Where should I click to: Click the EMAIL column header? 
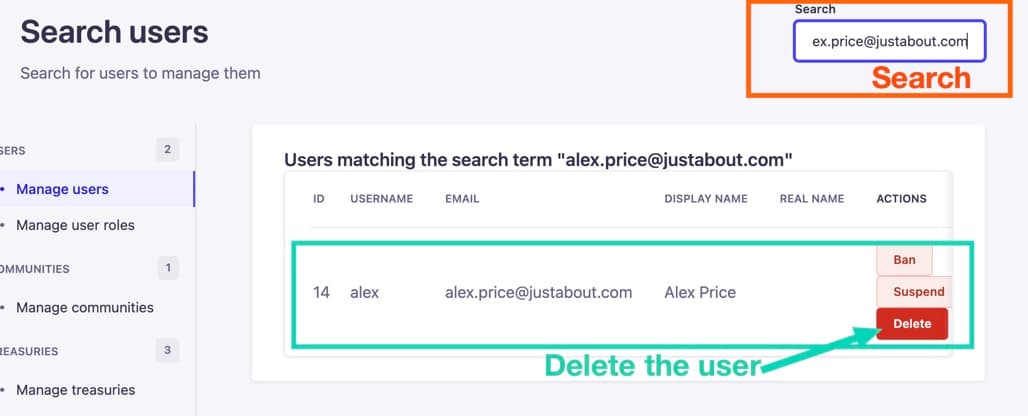[462, 199]
